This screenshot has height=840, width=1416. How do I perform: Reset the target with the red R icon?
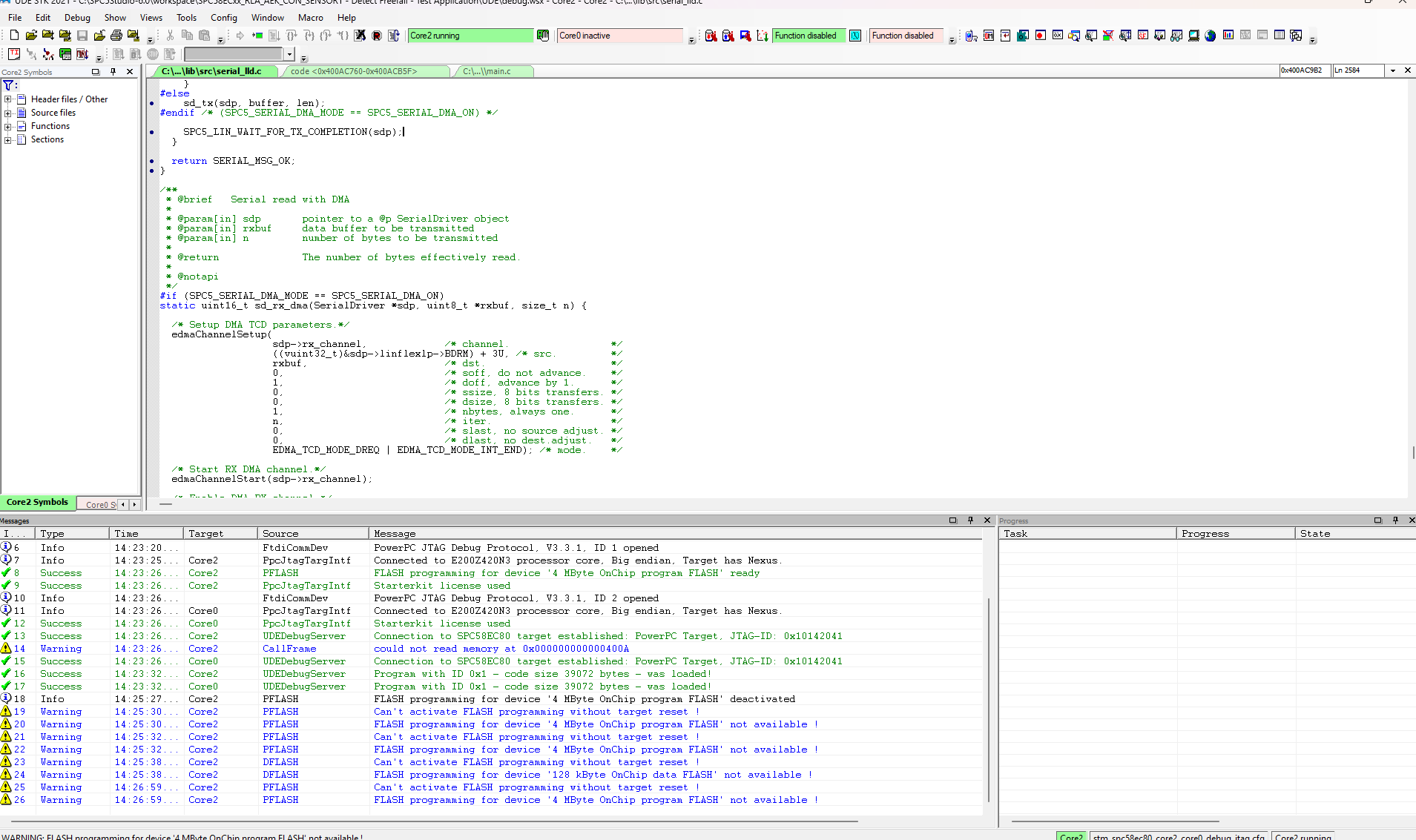pyautogui.click(x=378, y=35)
